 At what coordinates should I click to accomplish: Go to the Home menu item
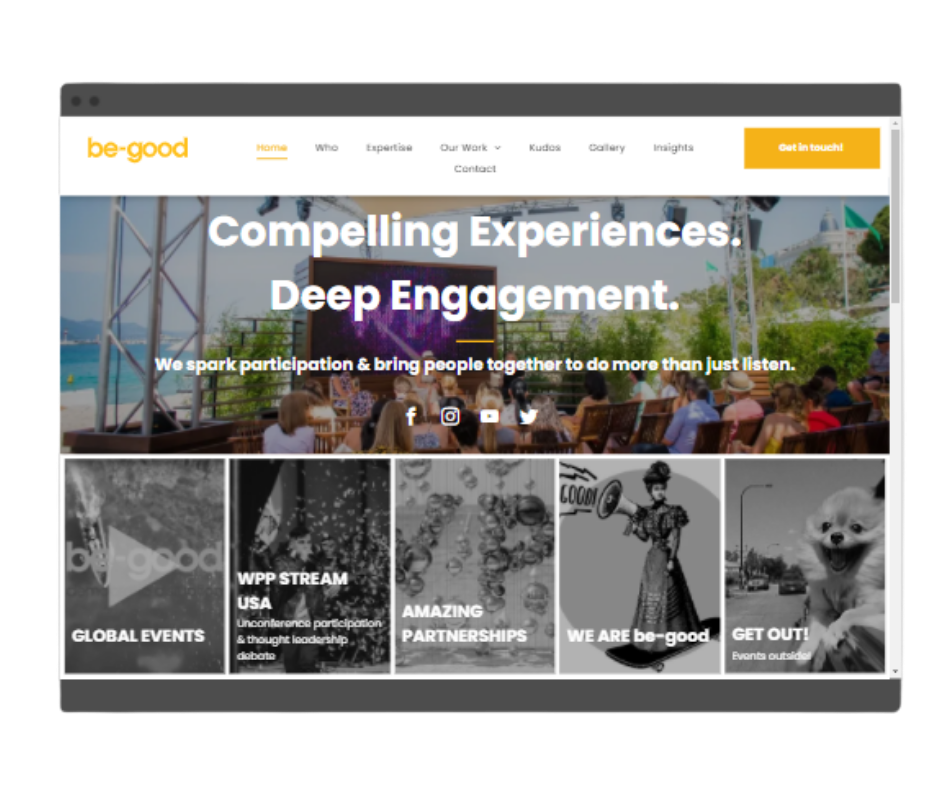(272, 148)
